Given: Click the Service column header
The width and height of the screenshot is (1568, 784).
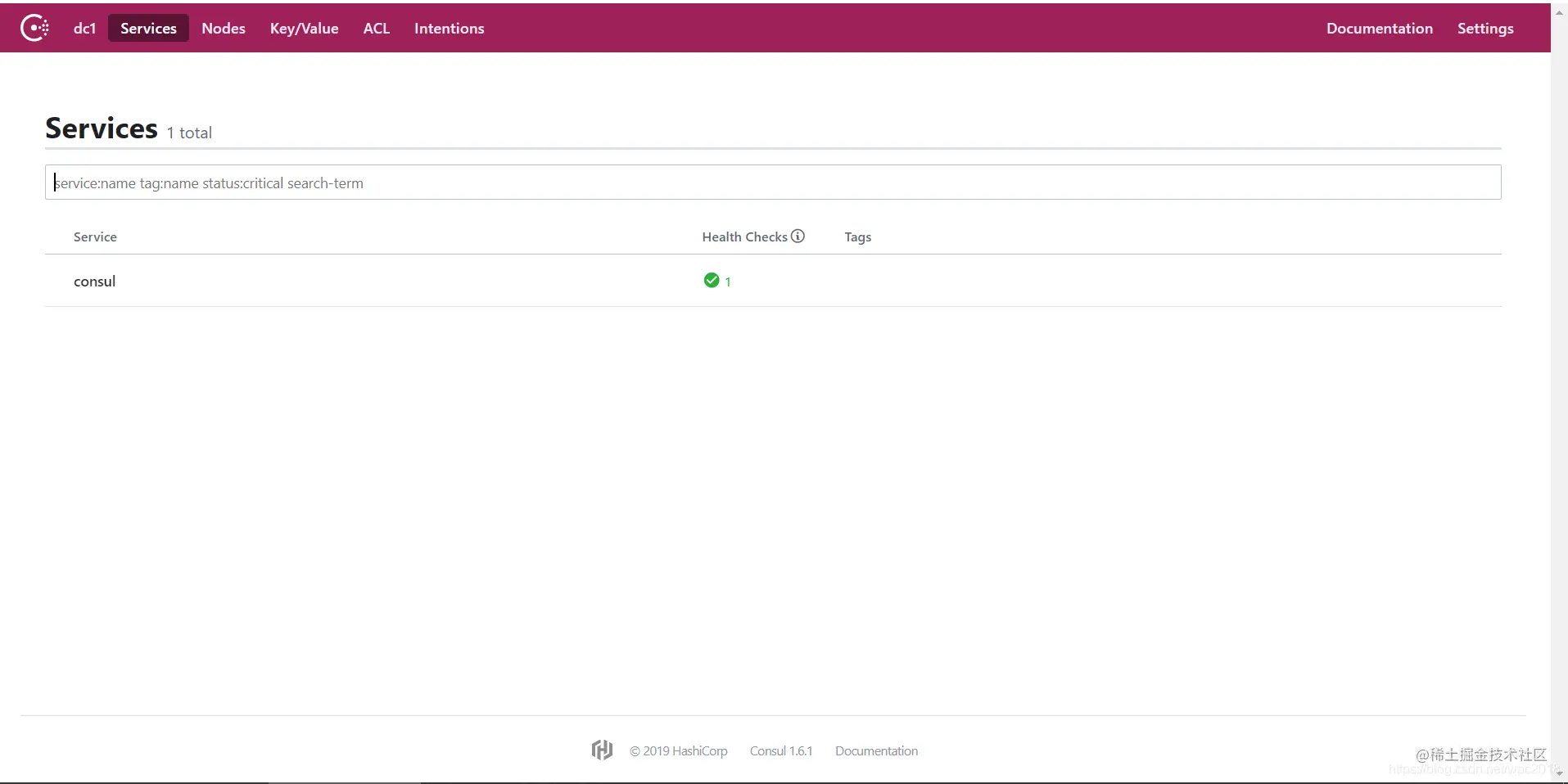Looking at the screenshot, I should pos(95,237).
